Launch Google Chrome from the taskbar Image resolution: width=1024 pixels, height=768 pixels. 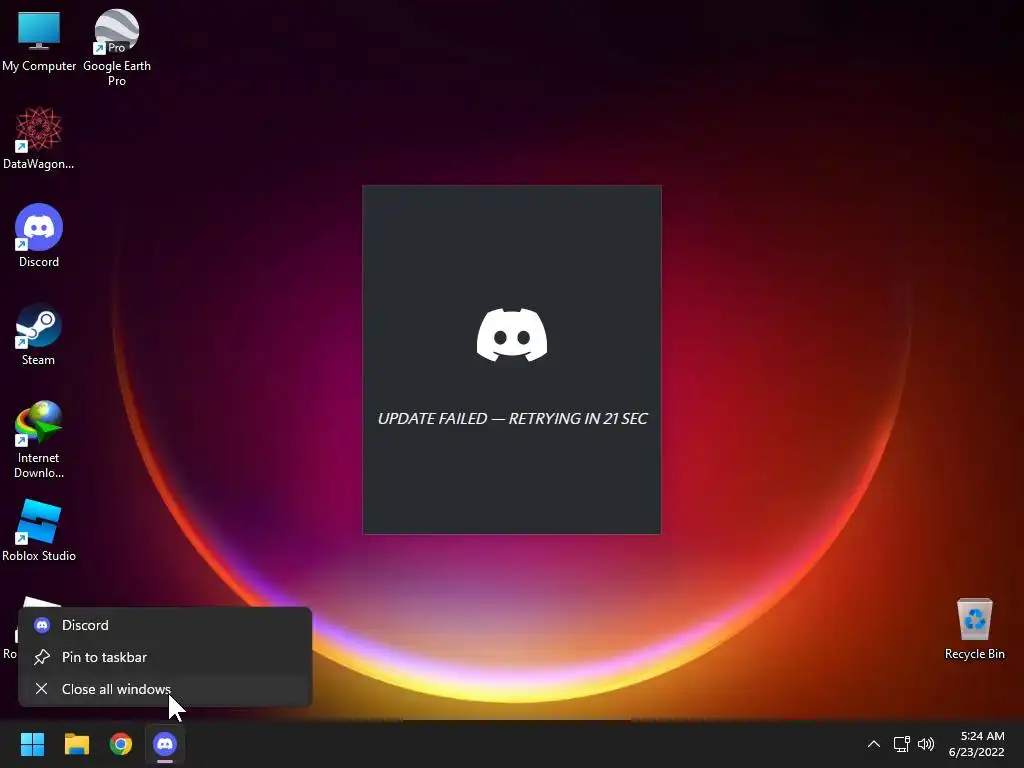click(x=121, y=744)
